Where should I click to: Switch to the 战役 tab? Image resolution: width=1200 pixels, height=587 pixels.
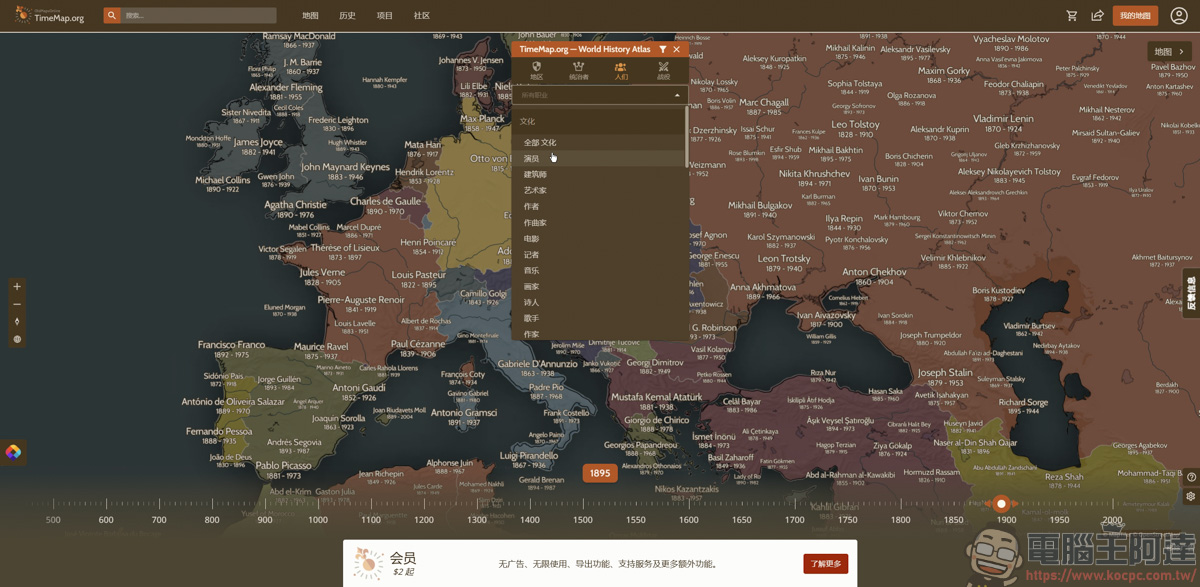663,71
